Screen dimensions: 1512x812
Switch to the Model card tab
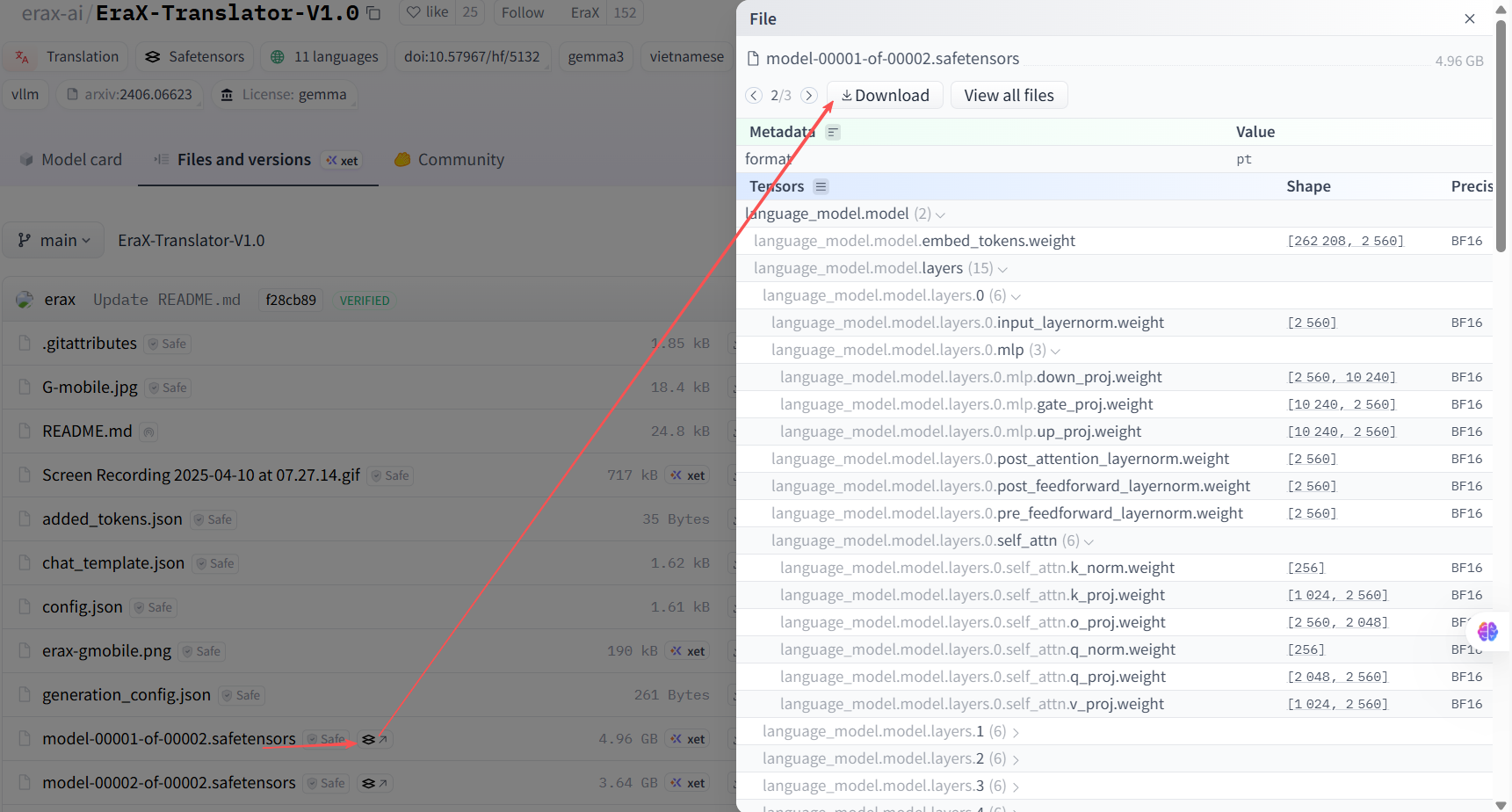pyautogui.click(x=70, y=160)
